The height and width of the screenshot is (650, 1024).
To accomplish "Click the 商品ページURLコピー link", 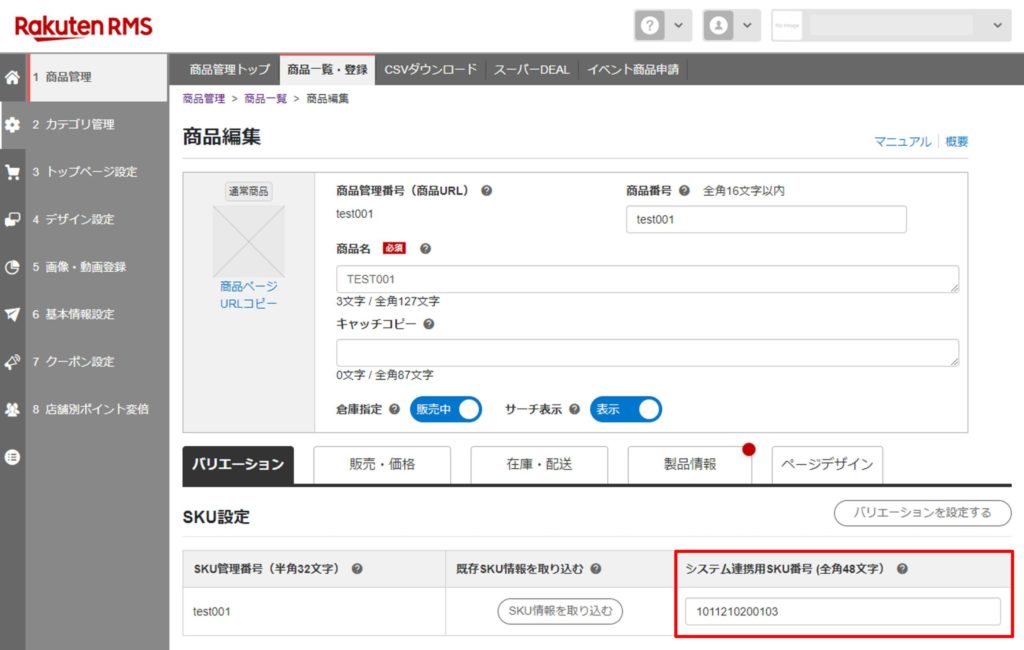I will [249, 295].
